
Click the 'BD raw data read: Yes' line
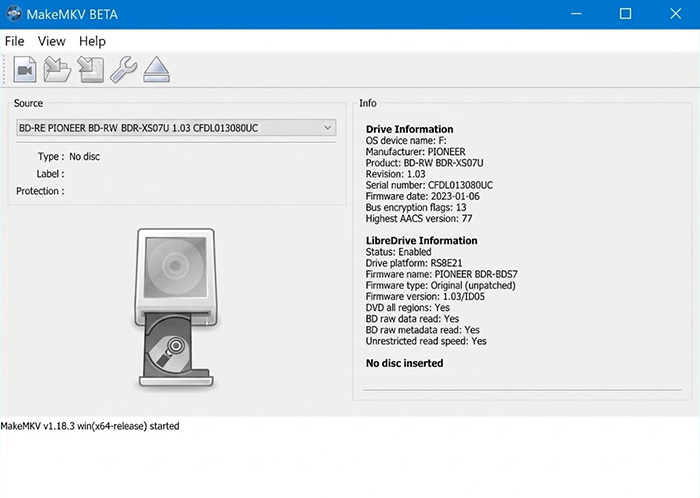click(x=412, y=319)
